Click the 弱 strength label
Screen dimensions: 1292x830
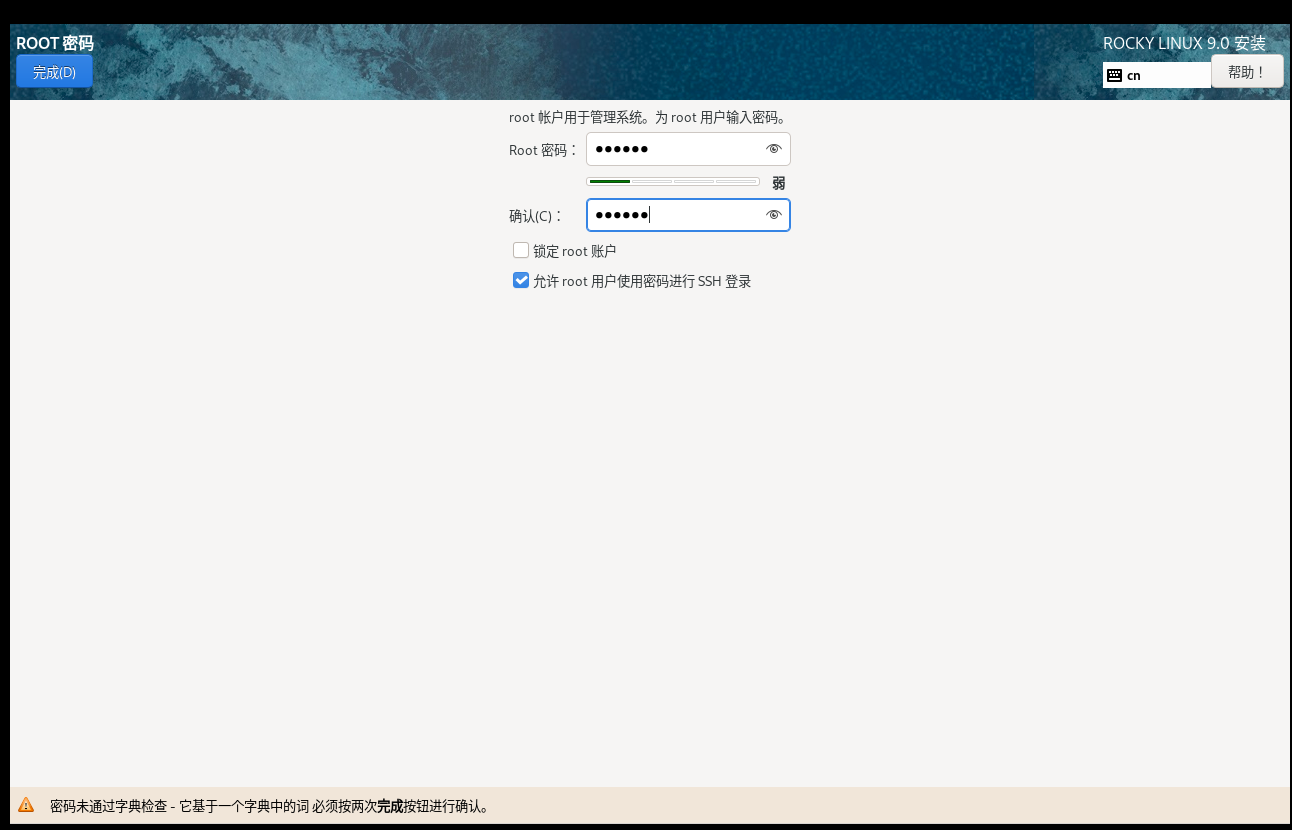[x=778, y=183]
